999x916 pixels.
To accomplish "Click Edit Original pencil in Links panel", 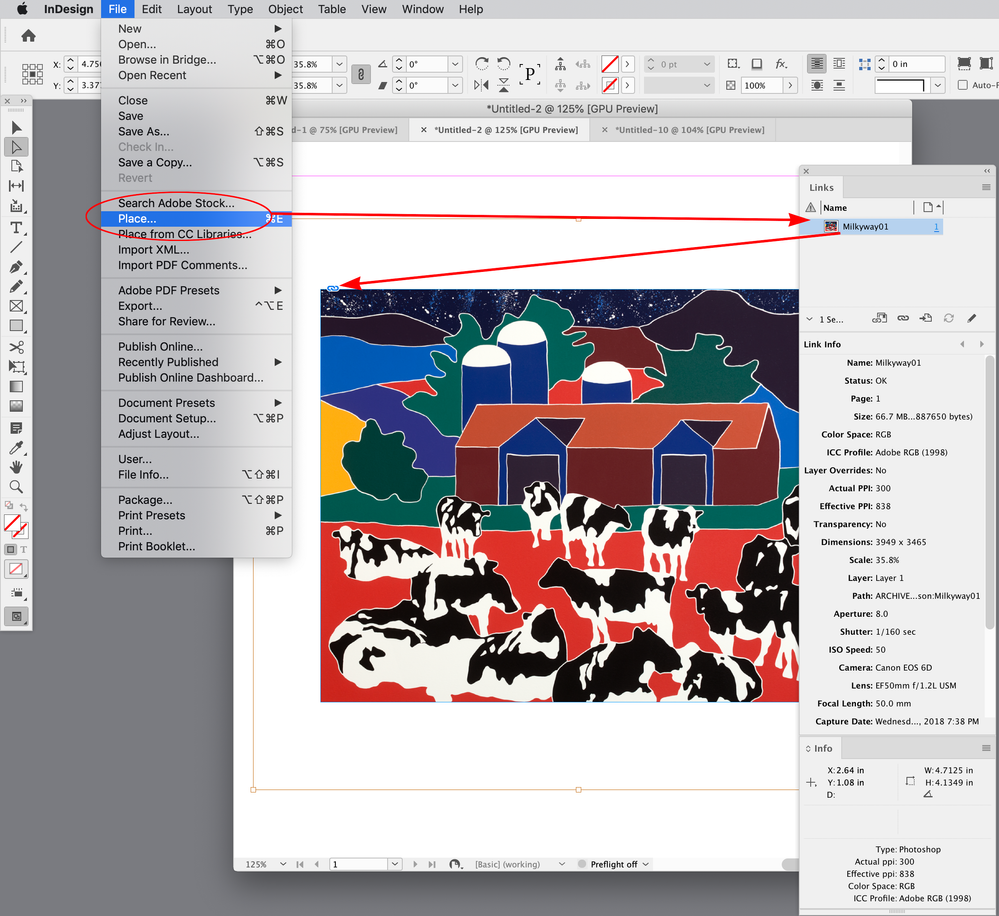I will tap(972, 317).
